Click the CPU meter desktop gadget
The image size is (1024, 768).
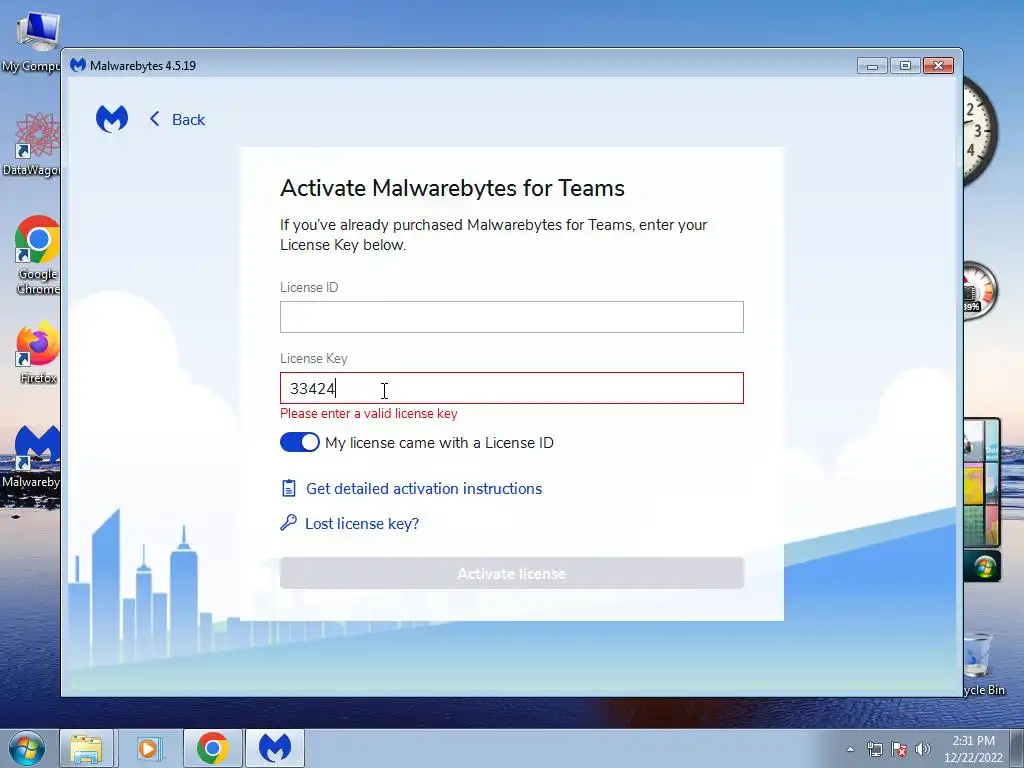pos(980,291)
